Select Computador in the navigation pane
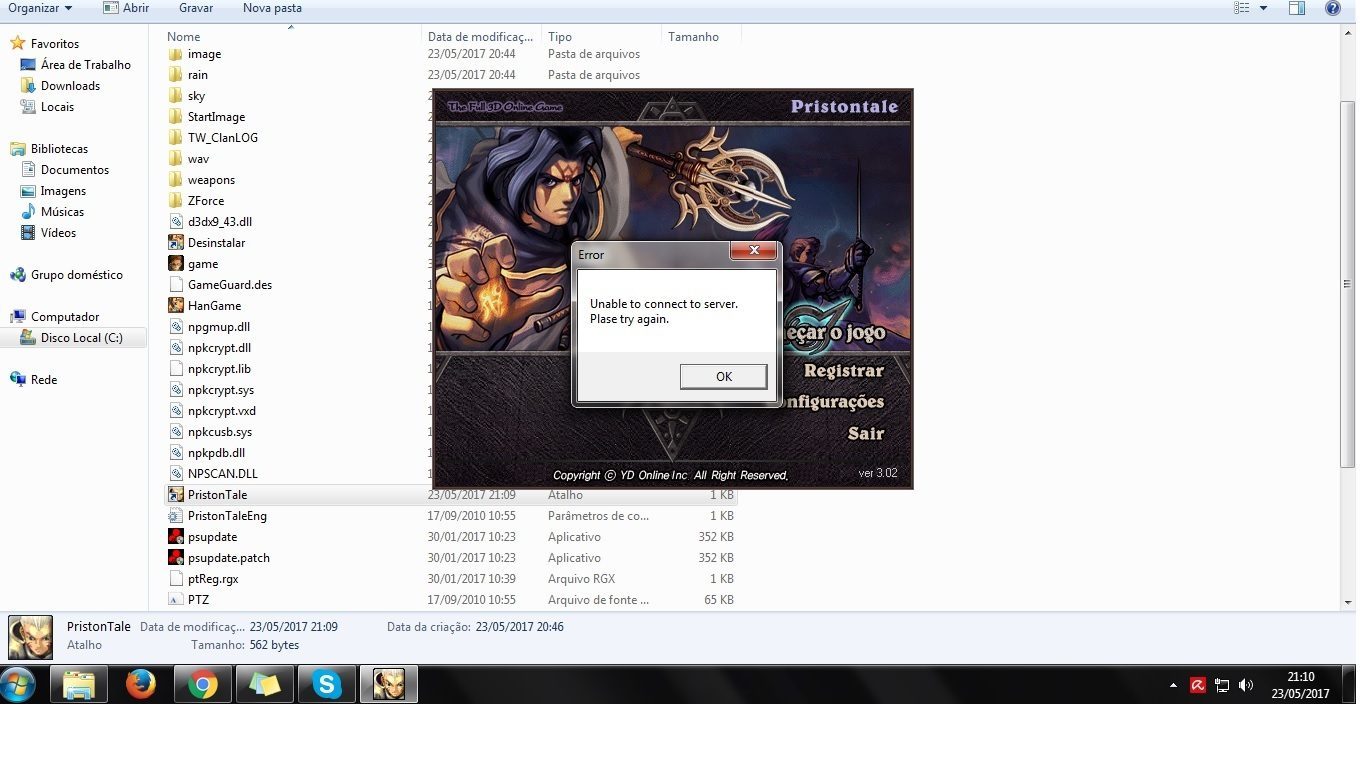 tap(65, 317)
